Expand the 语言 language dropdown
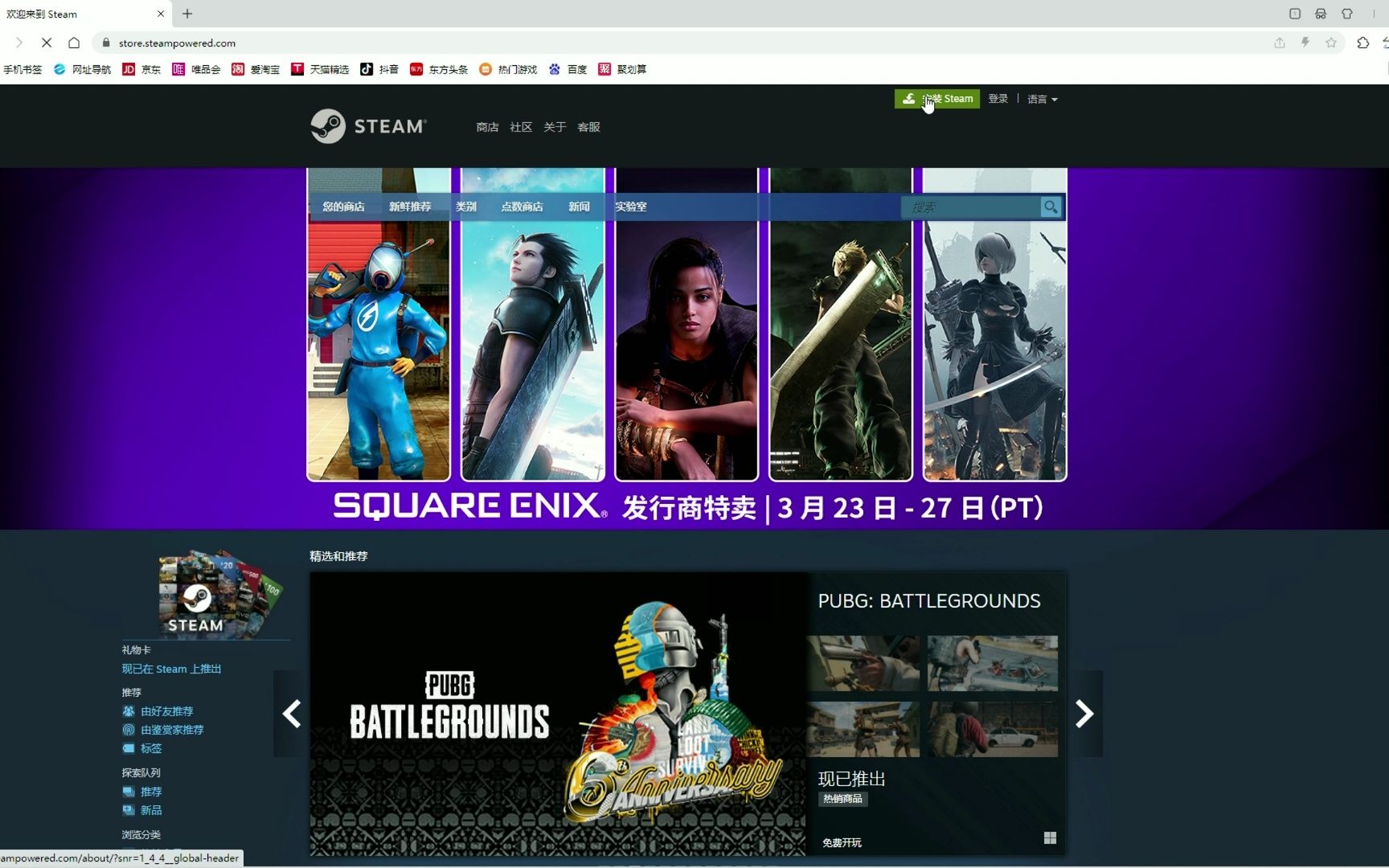The image size is (1389, 868). pos(1042,99)
